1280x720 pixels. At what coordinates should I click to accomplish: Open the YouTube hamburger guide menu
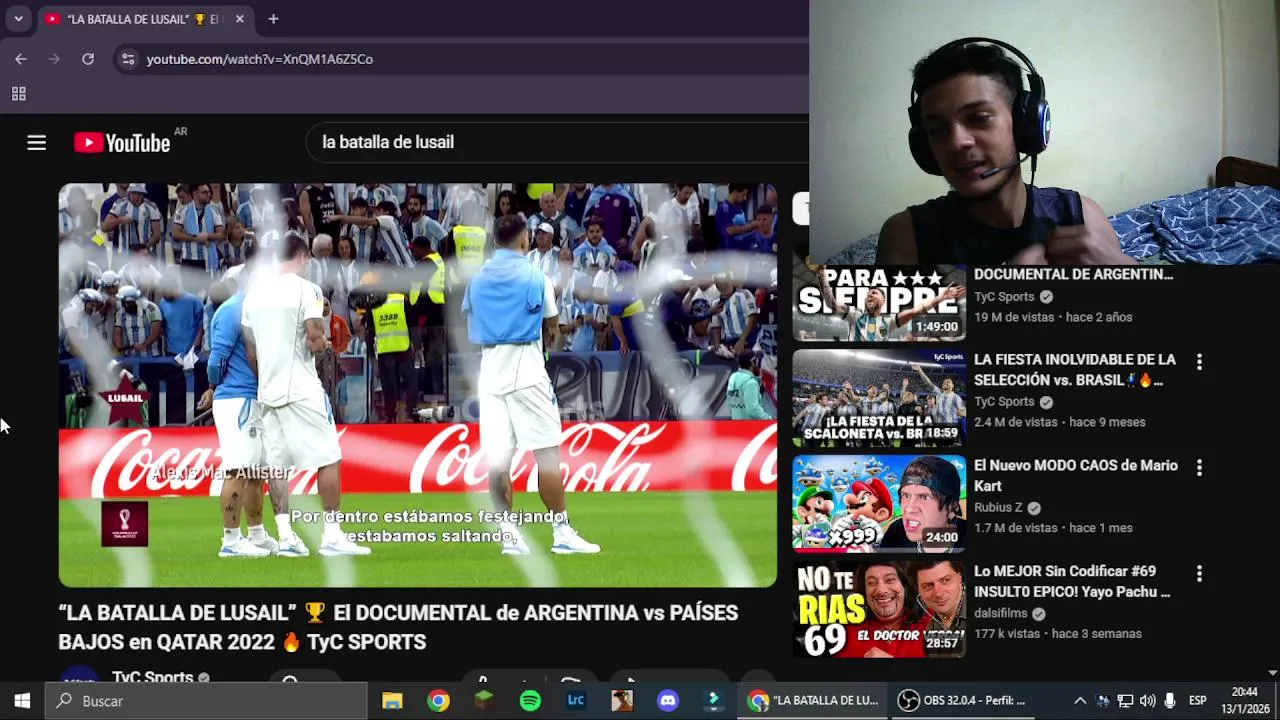(37, 143)
